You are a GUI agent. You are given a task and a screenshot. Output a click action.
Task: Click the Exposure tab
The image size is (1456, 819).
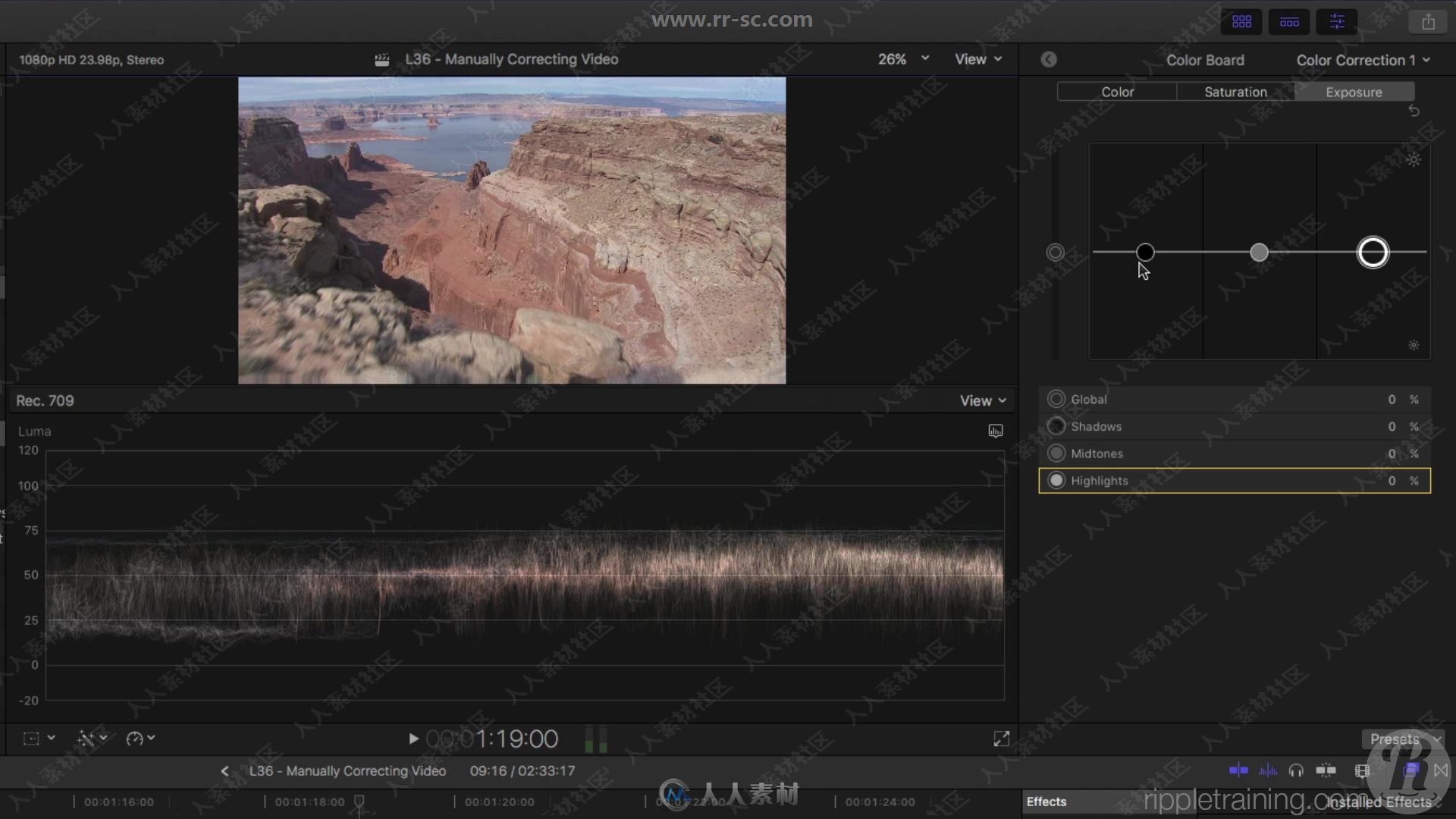point(1353,92)
